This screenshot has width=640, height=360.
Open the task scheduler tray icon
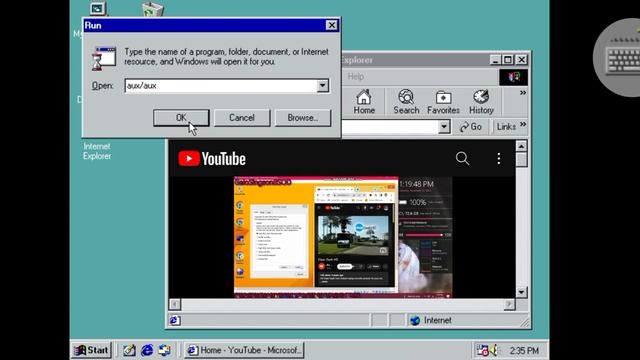point(482,350)
